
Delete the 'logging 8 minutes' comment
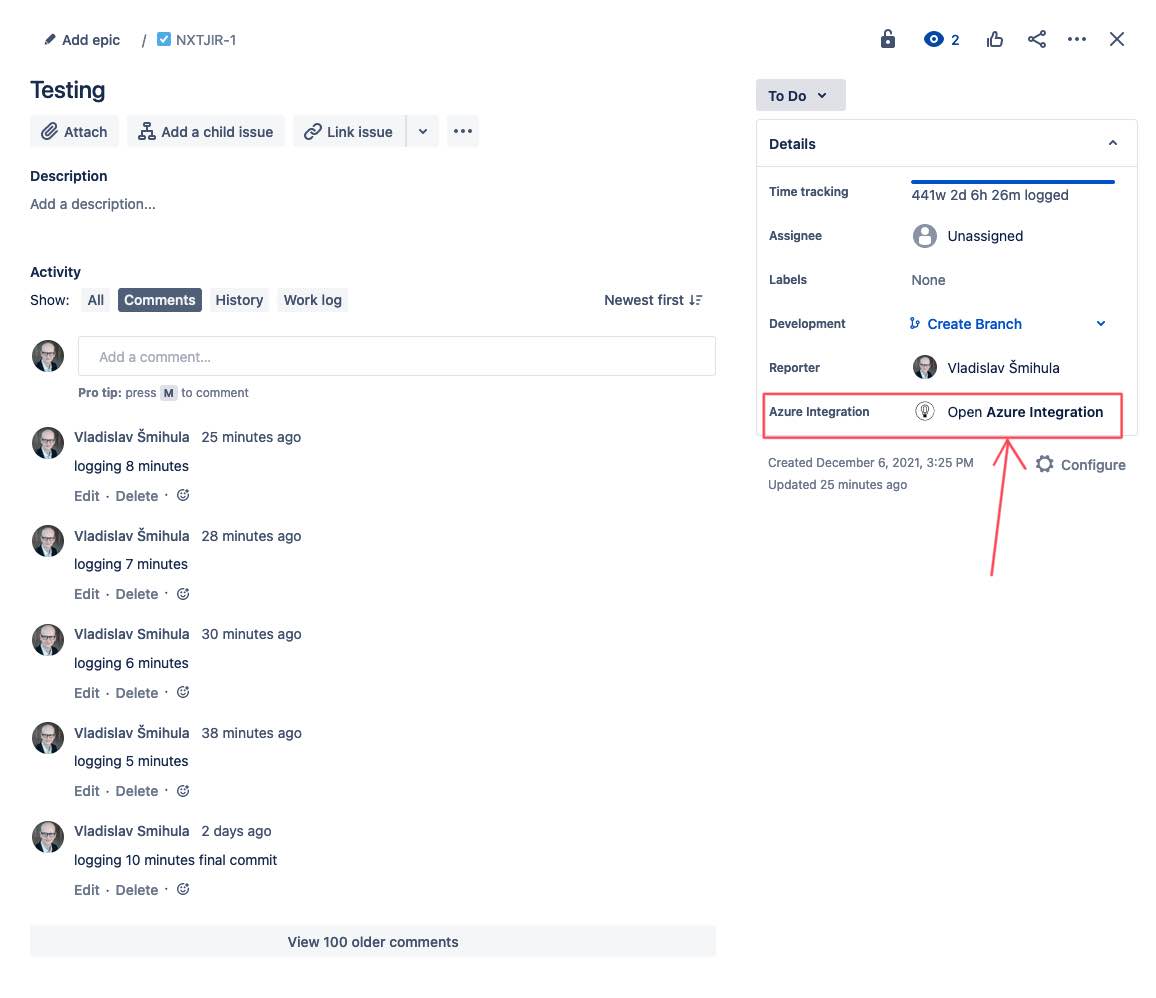click(x=136, y=496)
